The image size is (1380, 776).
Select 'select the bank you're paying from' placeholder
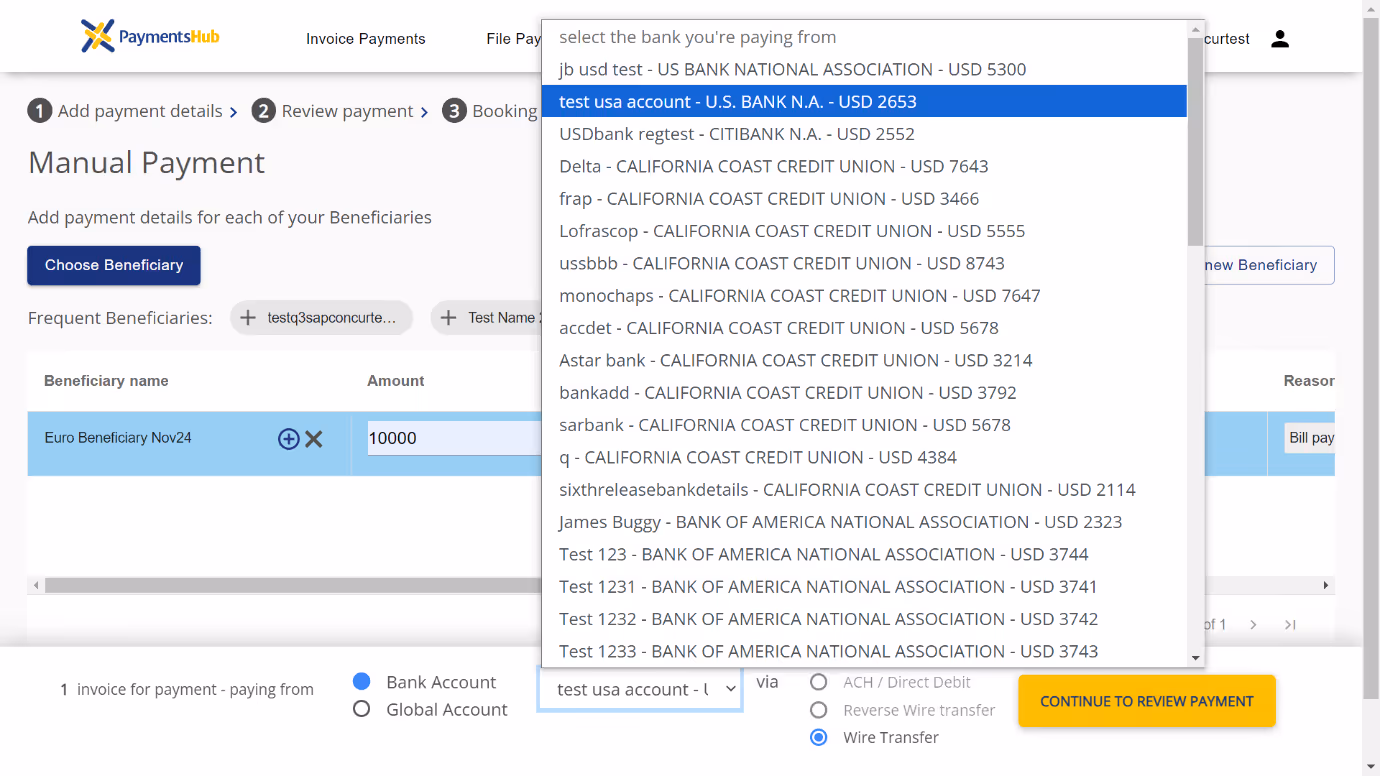[864, 37]
